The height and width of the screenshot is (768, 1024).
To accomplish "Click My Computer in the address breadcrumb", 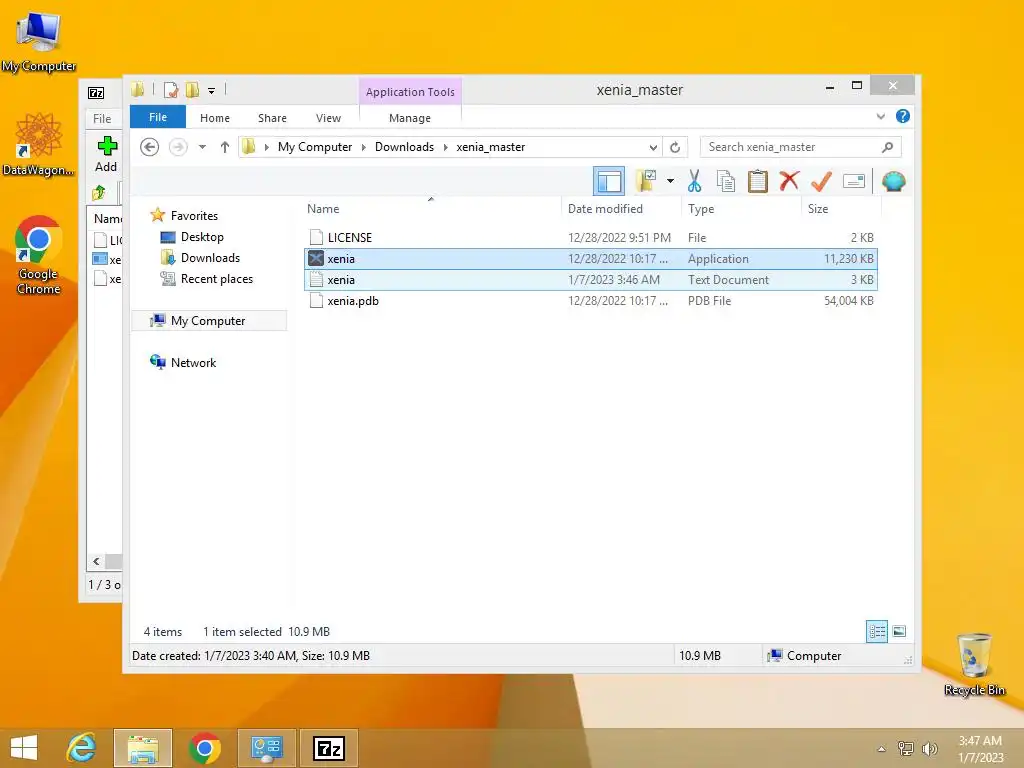I will click(x=315, y=147).
